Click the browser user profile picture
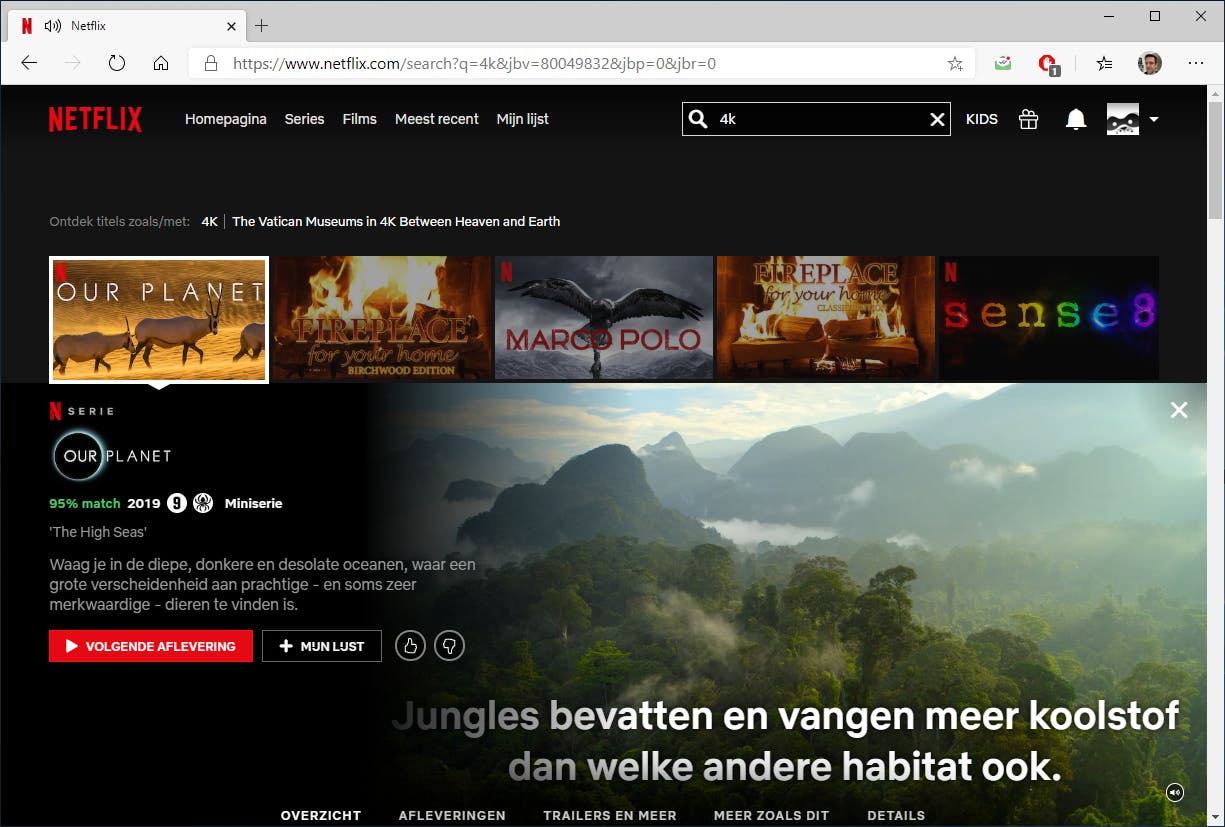Viewport: 1225px width, 827px height. (x=1150, y=63)
